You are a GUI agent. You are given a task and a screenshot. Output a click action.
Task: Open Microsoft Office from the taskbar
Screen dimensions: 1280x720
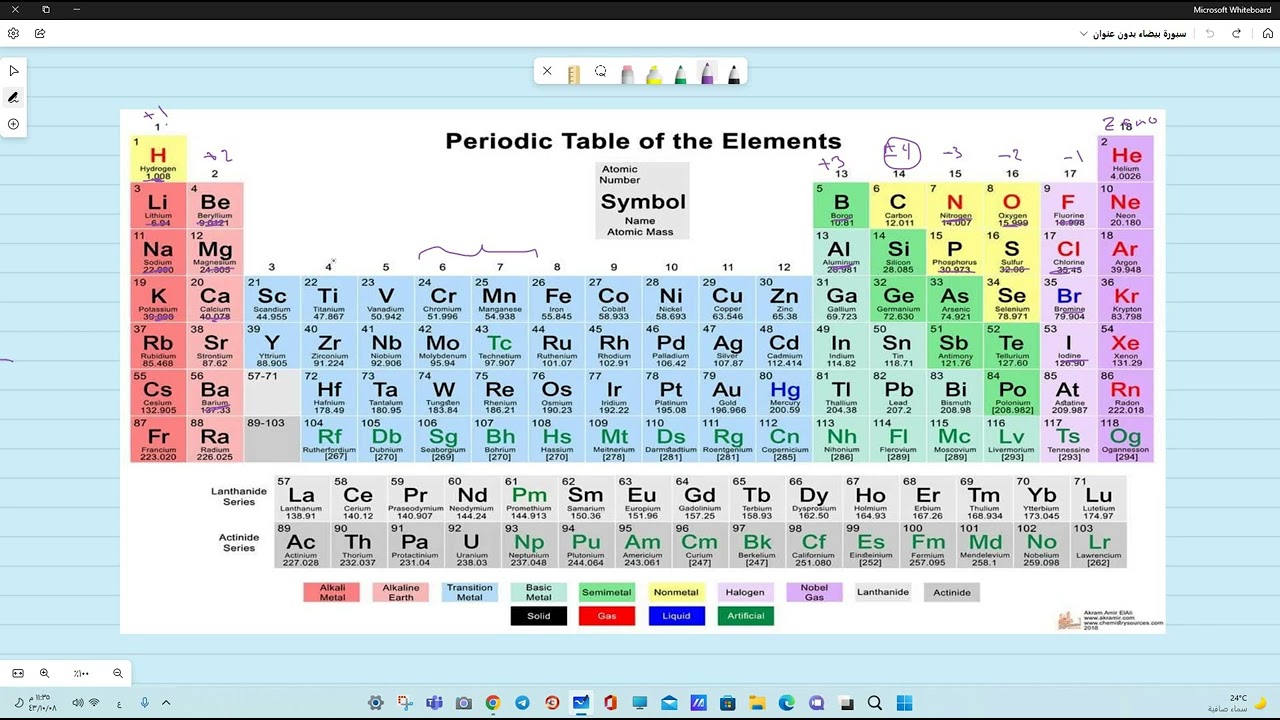pyautogui.click(x=610, y=703)
